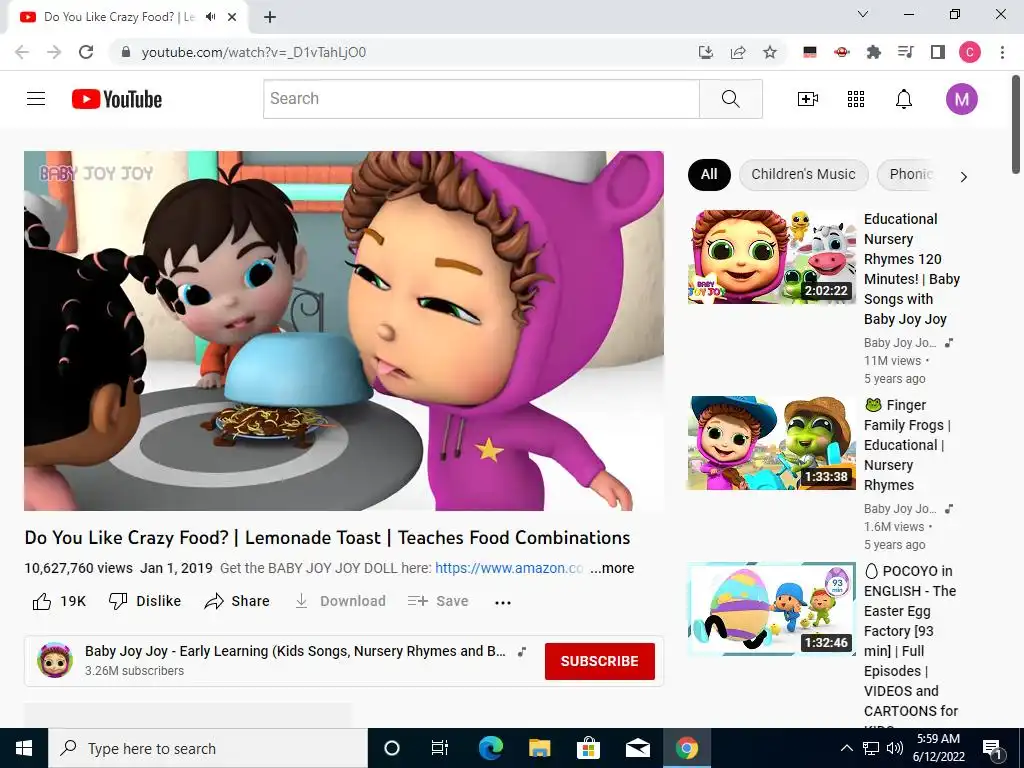Open the Windows notification center
The width and height of the screenshot is (1024, 768).
(x=992, y=748)
